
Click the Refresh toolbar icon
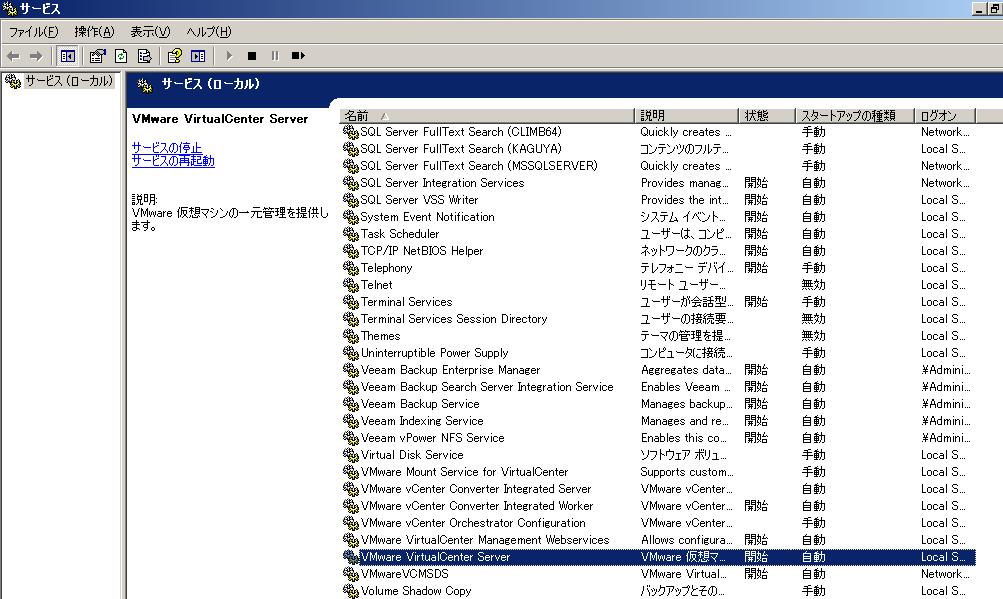click(121, 56)
